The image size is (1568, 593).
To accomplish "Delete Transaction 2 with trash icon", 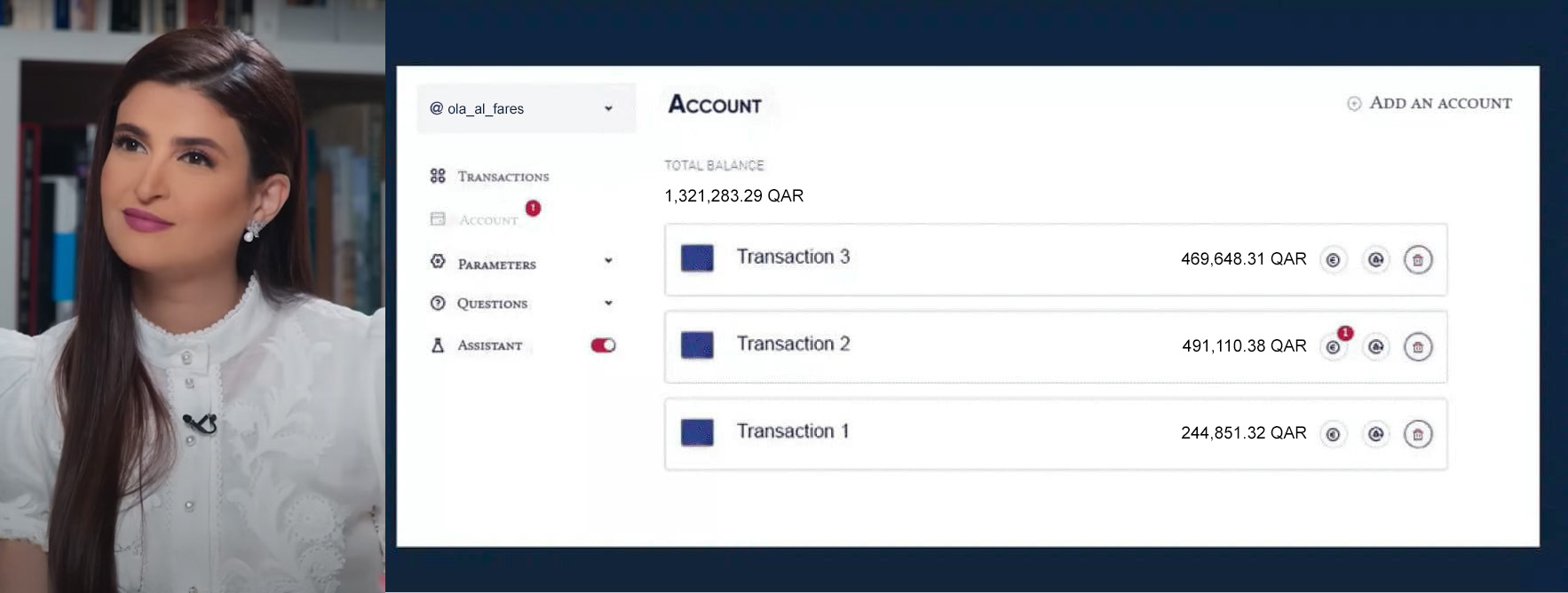I will pos(1418,347).
